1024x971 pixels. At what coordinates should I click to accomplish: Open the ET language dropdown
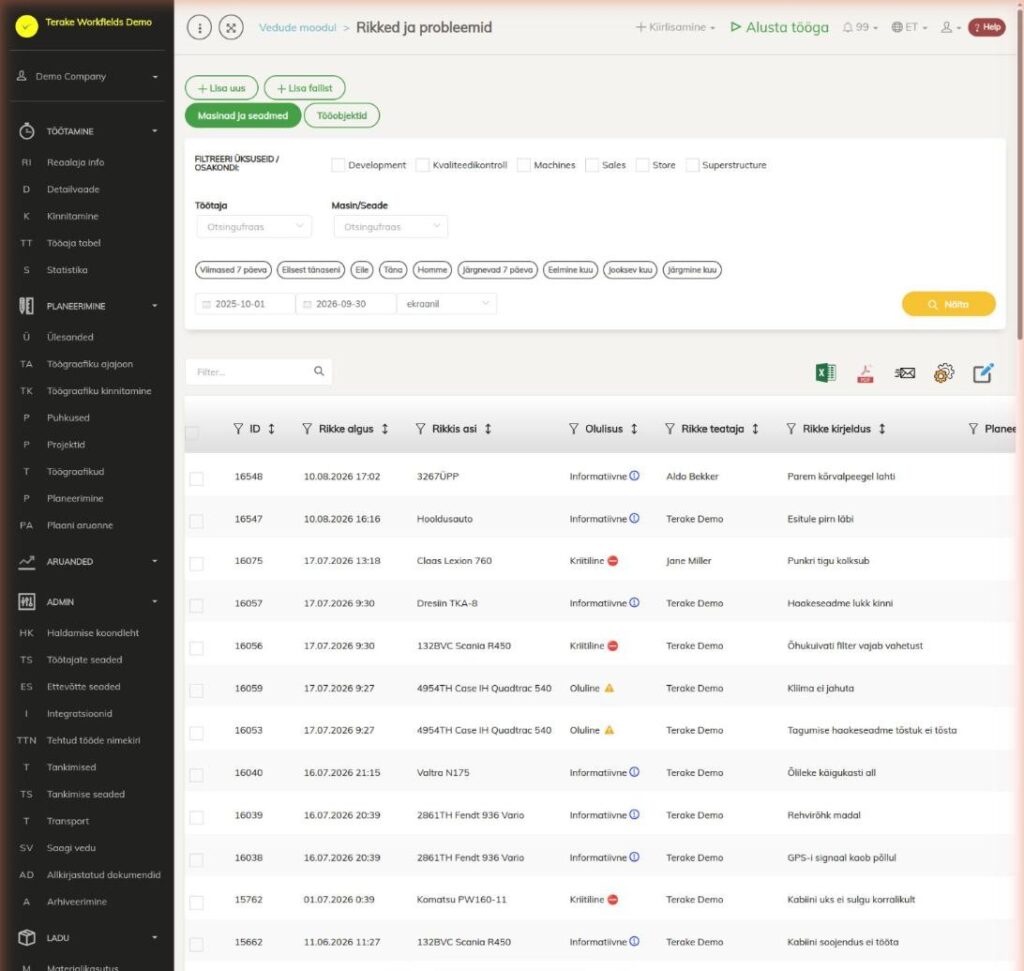click(x=909, y=27)
